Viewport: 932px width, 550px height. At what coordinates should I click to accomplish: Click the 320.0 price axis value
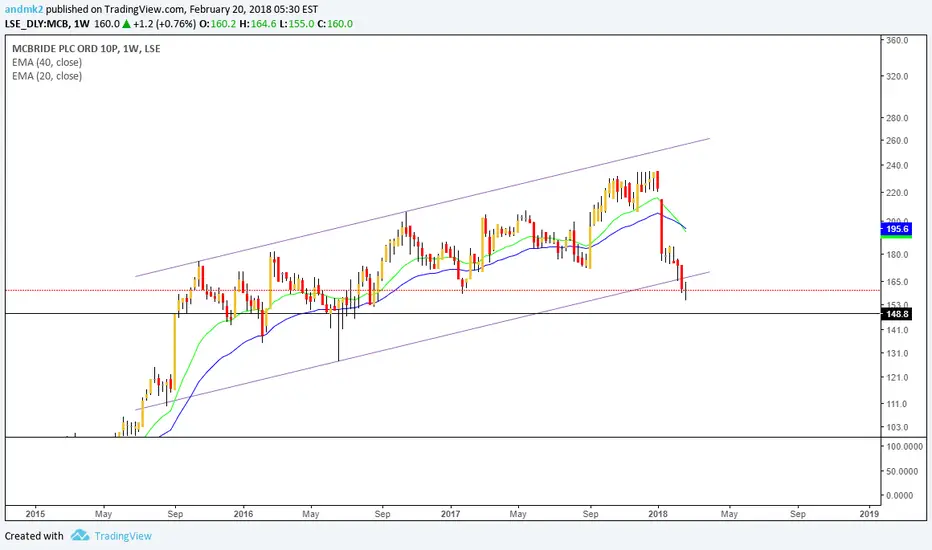(897, 76)
